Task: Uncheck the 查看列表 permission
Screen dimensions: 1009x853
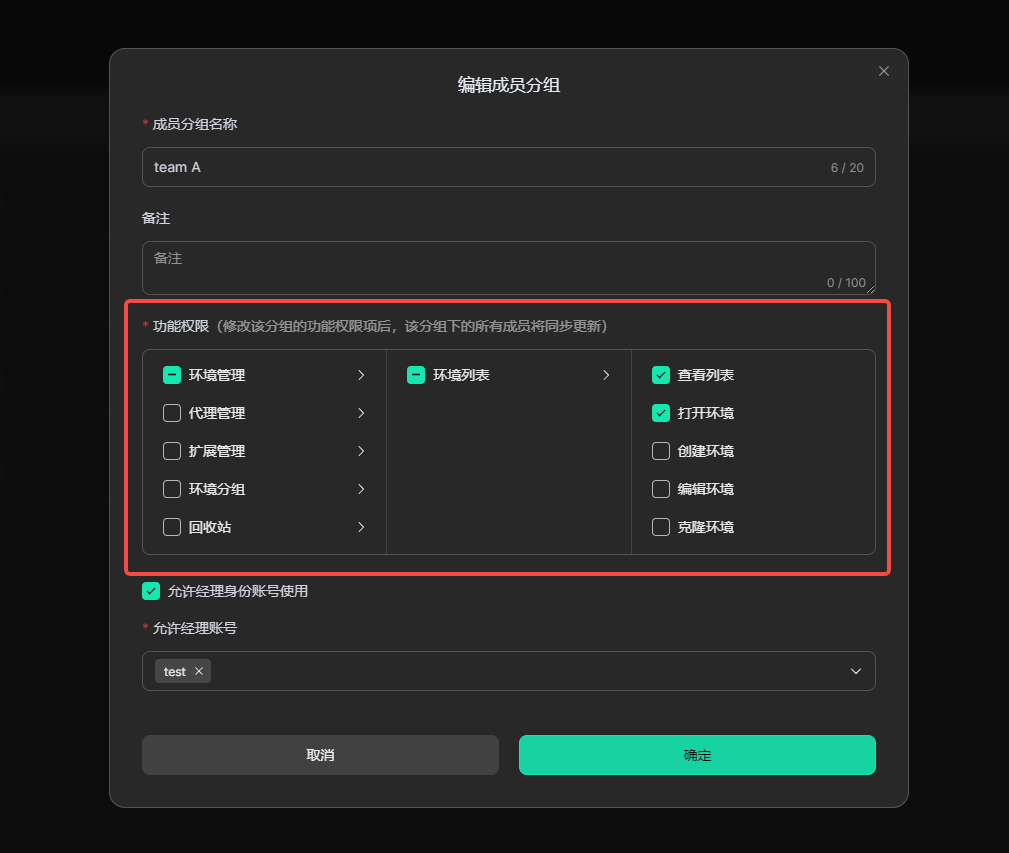Action: pos(661,376)
